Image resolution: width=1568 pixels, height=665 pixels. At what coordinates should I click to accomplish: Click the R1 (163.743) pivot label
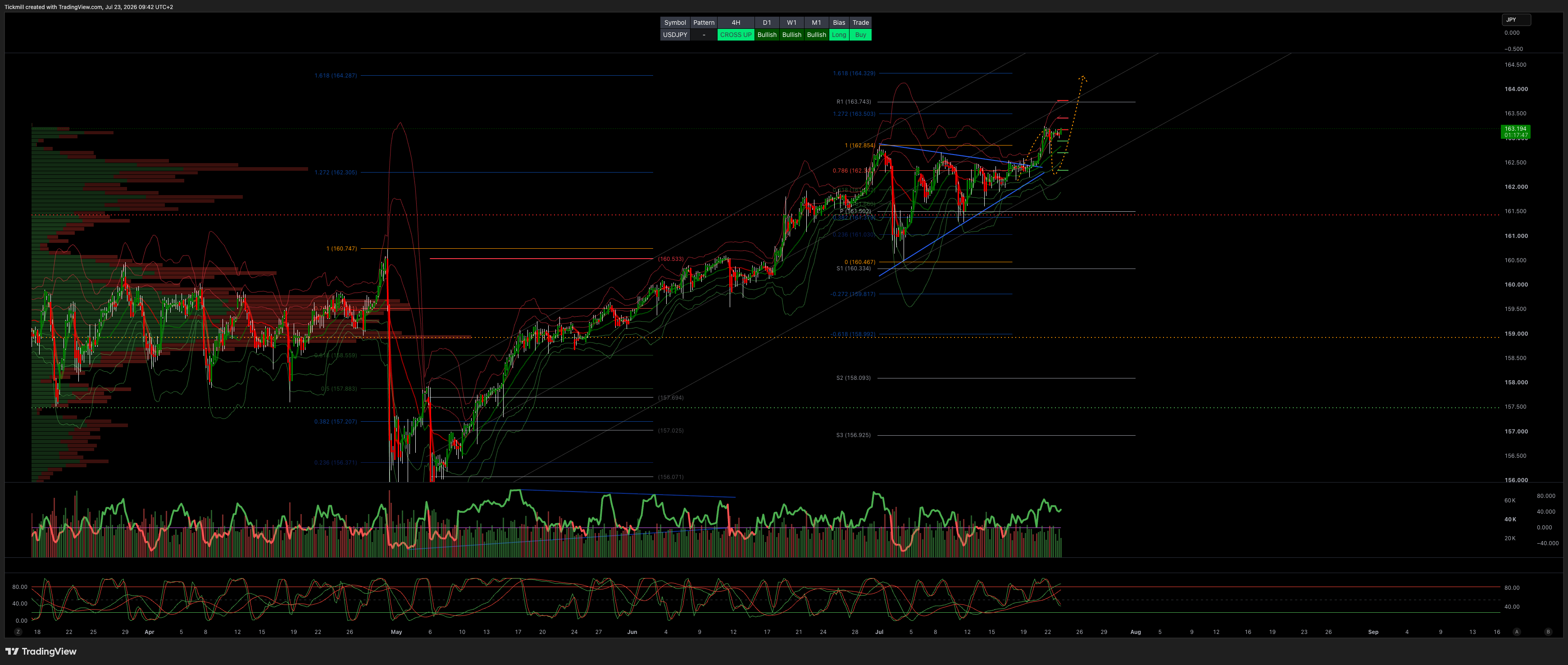854,102
